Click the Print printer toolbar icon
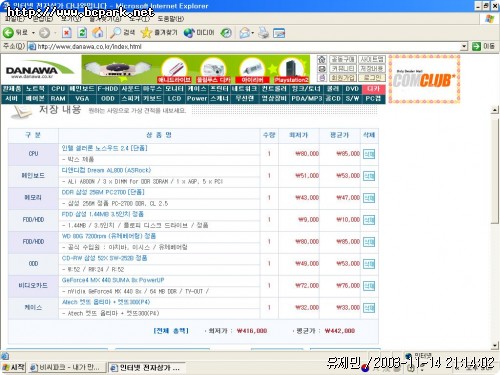The width and height of the screenshot is (500, 375). pos(264,33)
